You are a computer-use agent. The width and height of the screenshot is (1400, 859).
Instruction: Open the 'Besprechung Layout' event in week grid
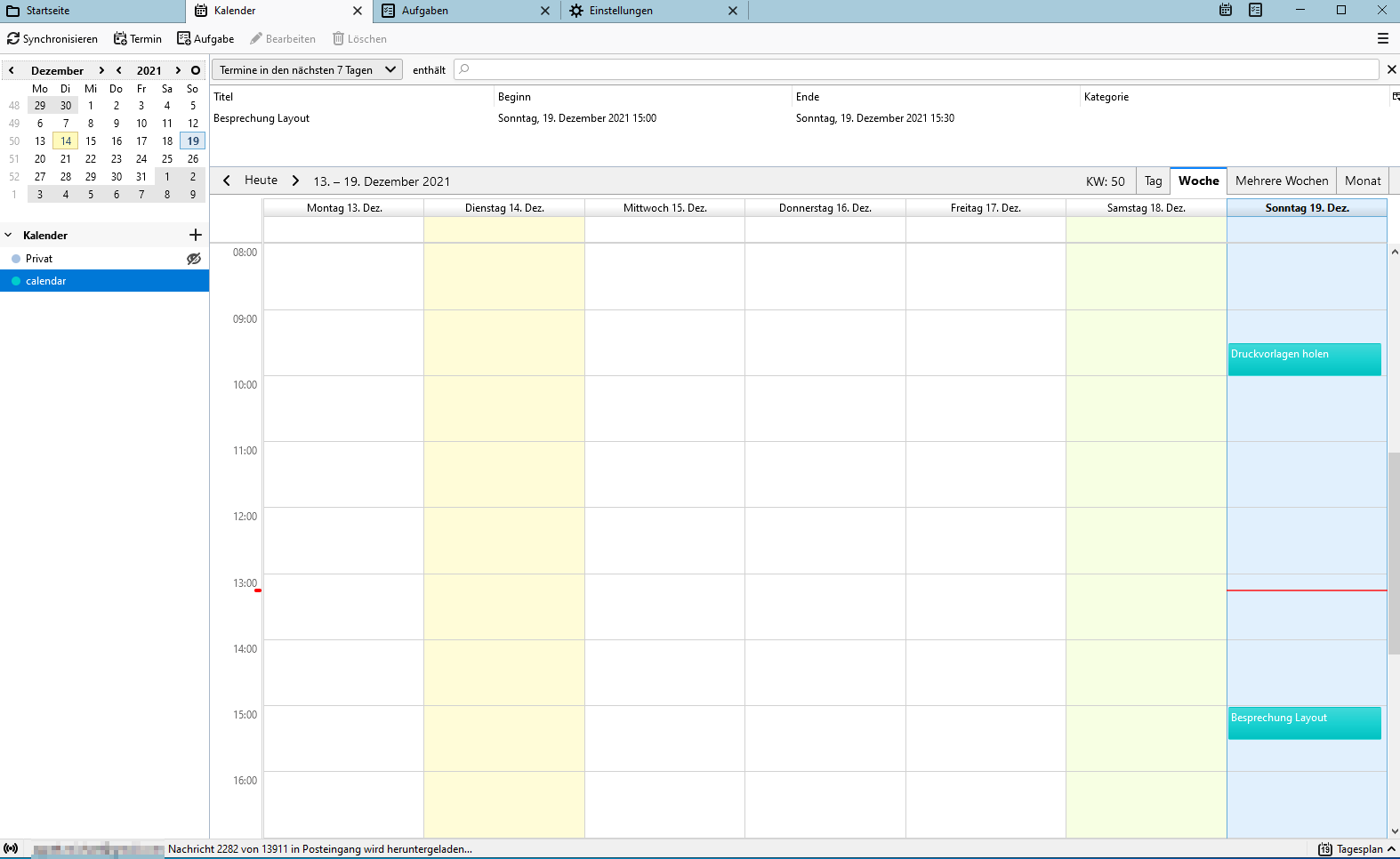click(1305, 723)
